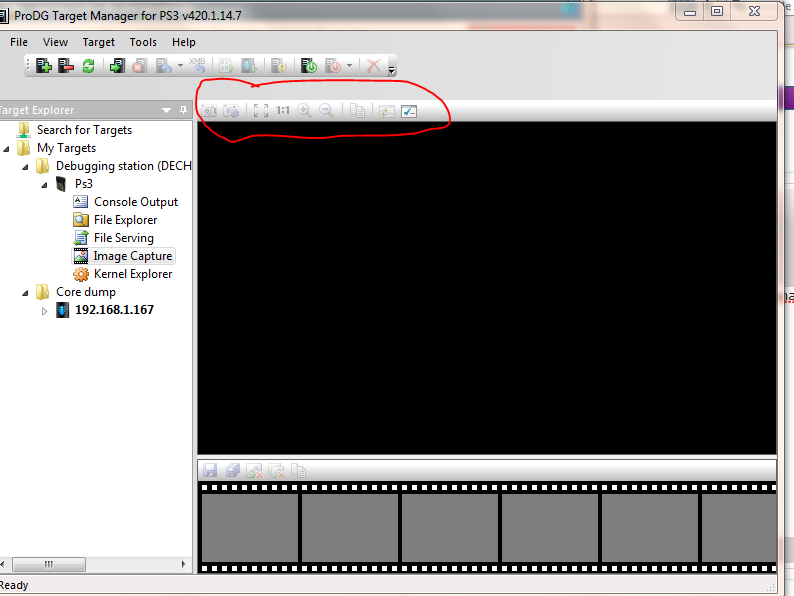
Task: Select Search for Targets in tree
Action: [x=84, y=130]
